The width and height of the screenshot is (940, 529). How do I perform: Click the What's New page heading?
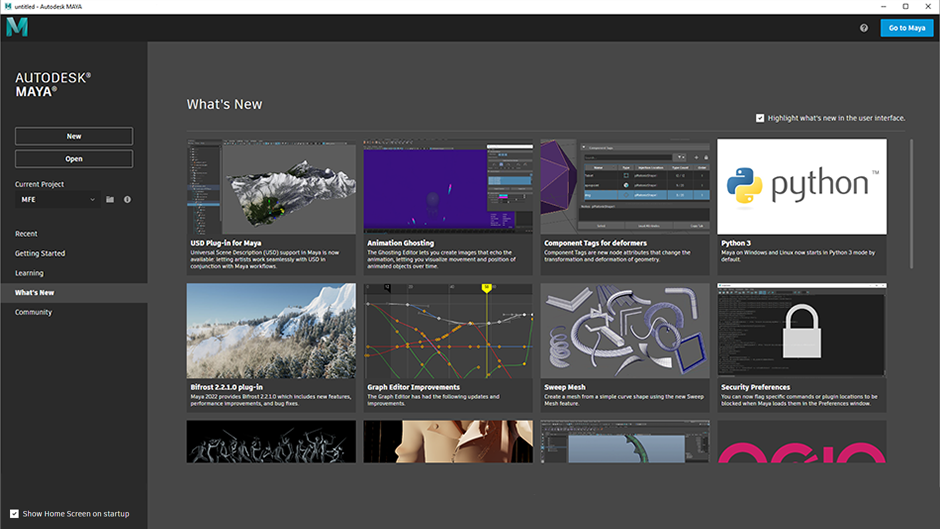(x=224, y=104)
